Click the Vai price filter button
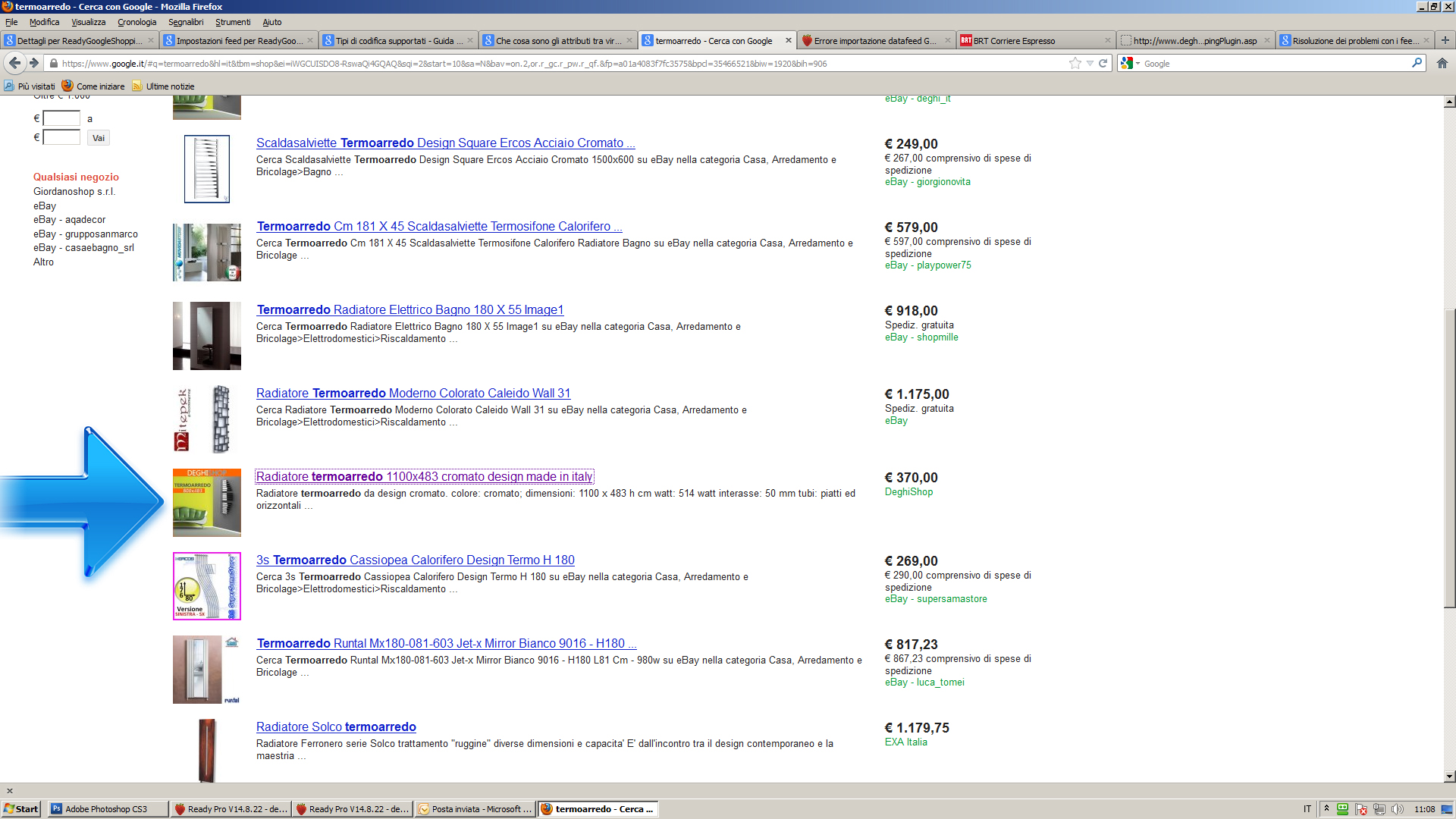Screen dimensions: 1456x819 tap(99, 138)
